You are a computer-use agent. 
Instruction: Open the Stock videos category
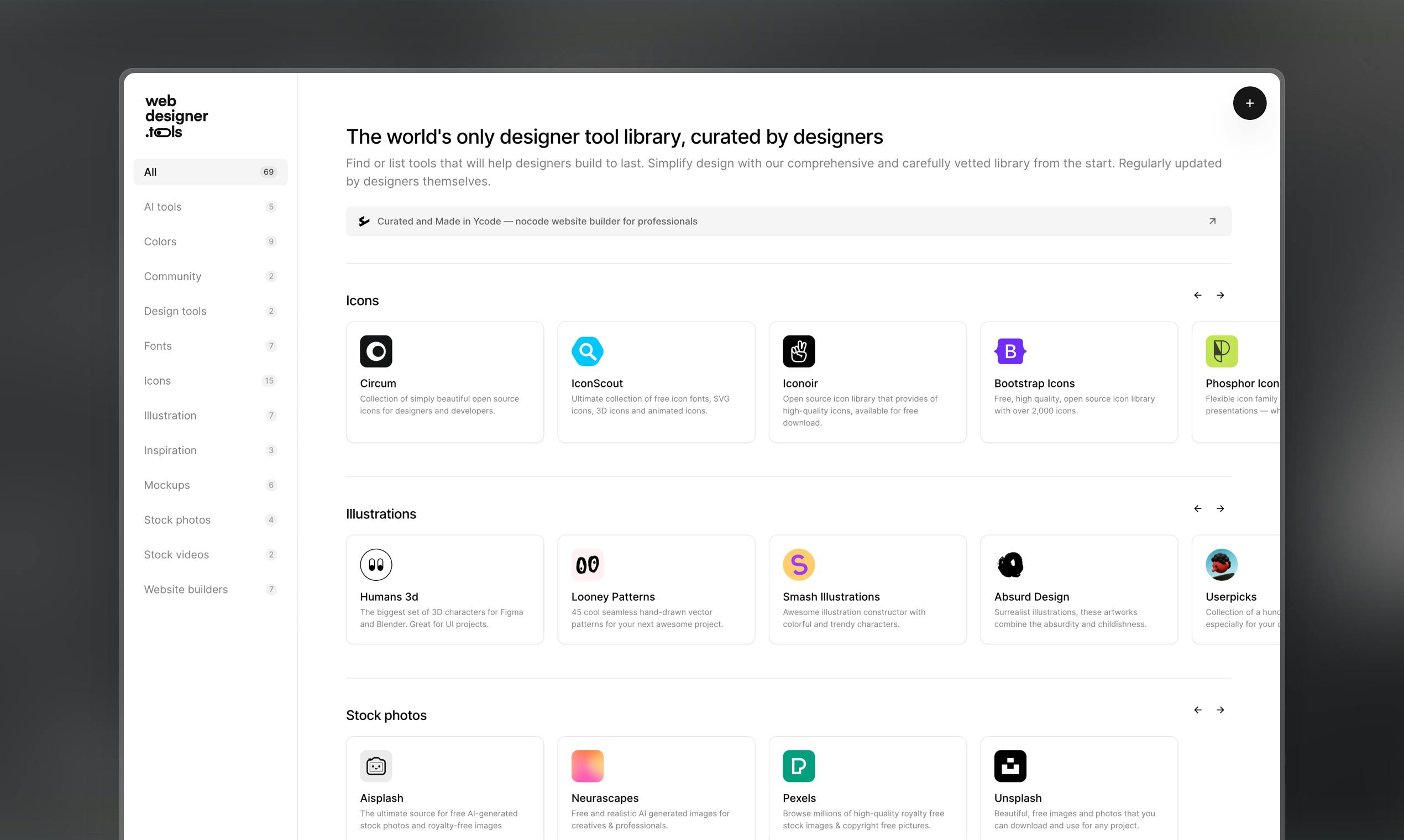[x=210, y=555]
